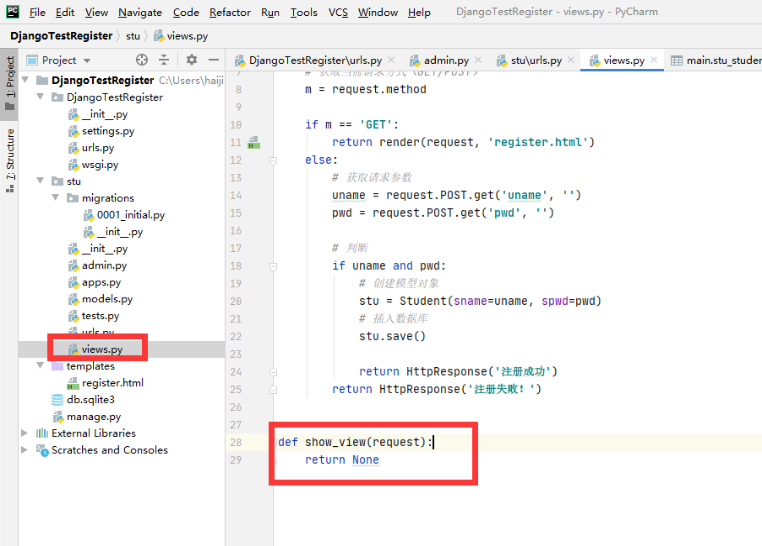Collapse the inner DjangoTestRegister folder
This screenshot has height=546, width=762.
[x=40, y=97]
